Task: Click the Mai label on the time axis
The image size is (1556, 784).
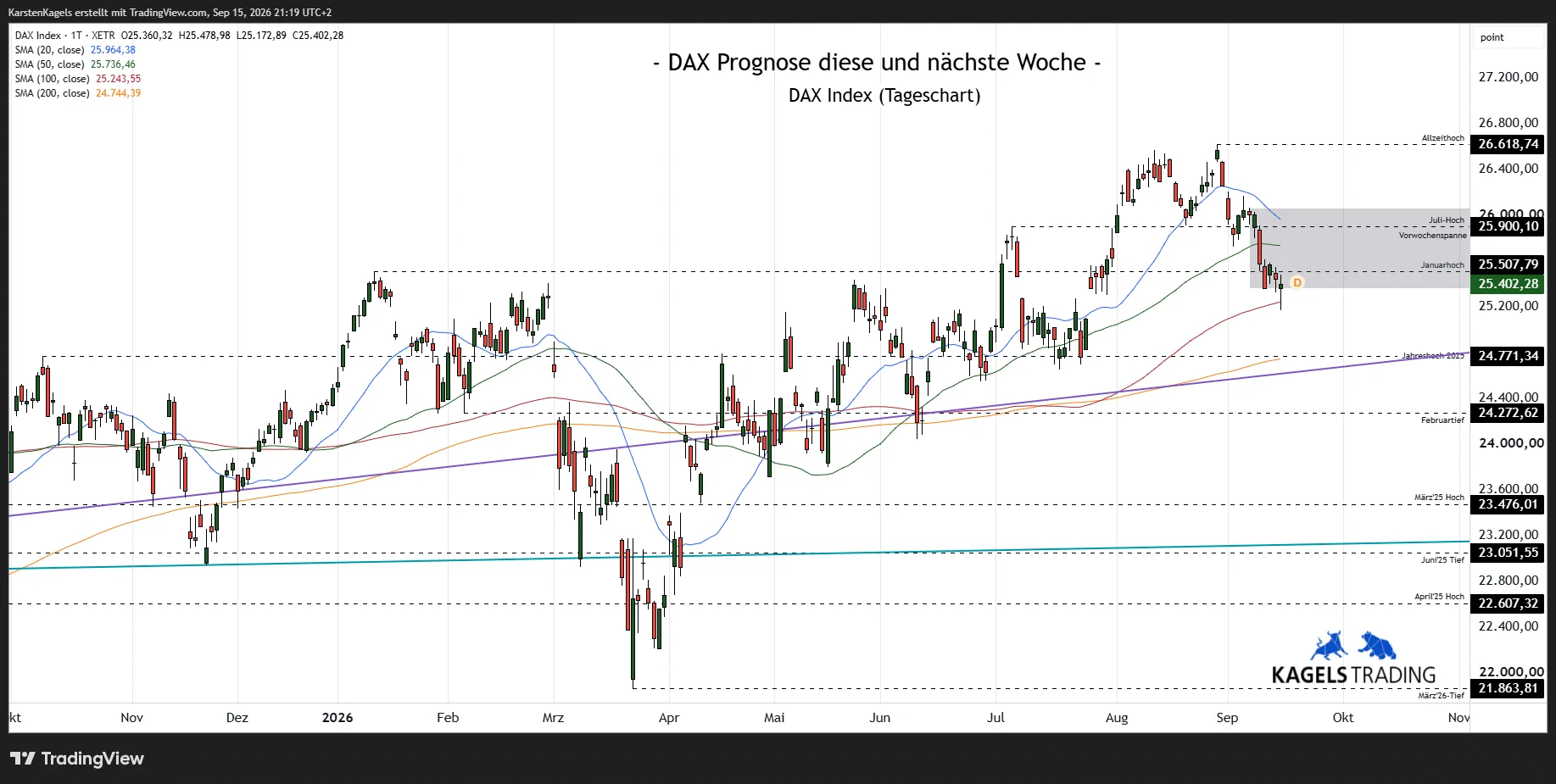Action: (774, 718)
